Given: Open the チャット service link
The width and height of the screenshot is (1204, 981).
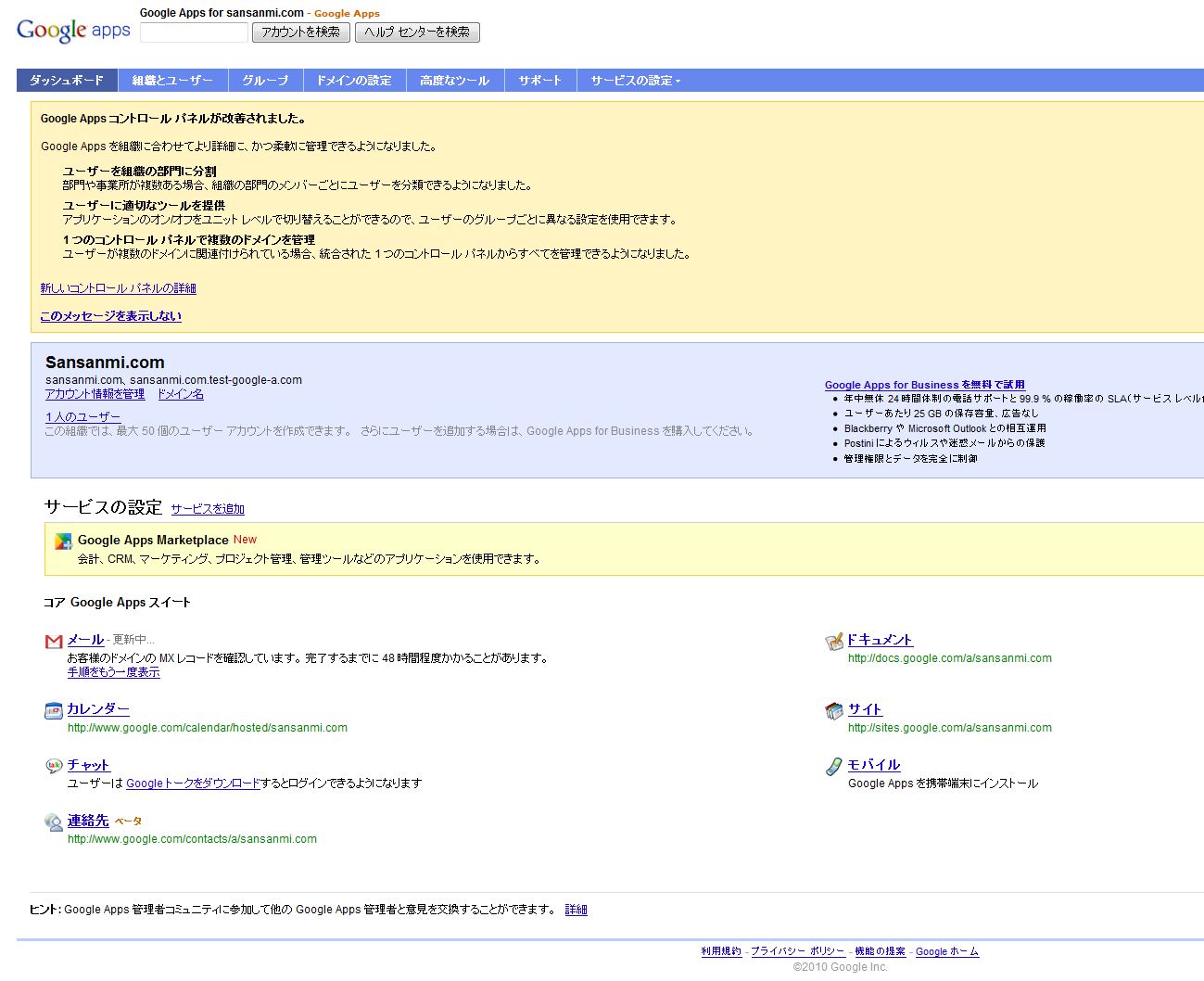Looking at the screenshot, I should [x=89, y=765].
